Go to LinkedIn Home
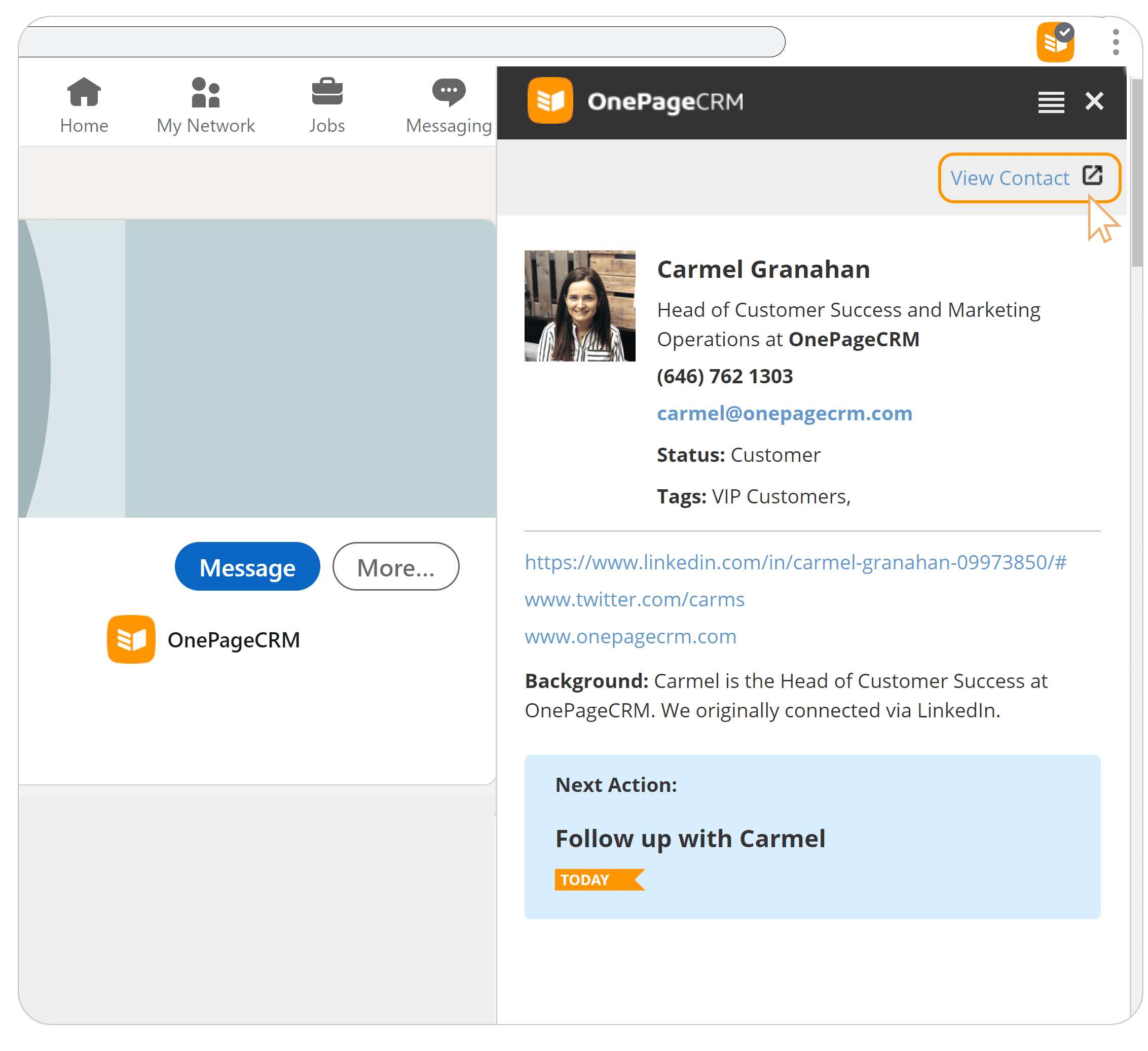This screenshot has height=1051, width=1148. pos(84,106)
